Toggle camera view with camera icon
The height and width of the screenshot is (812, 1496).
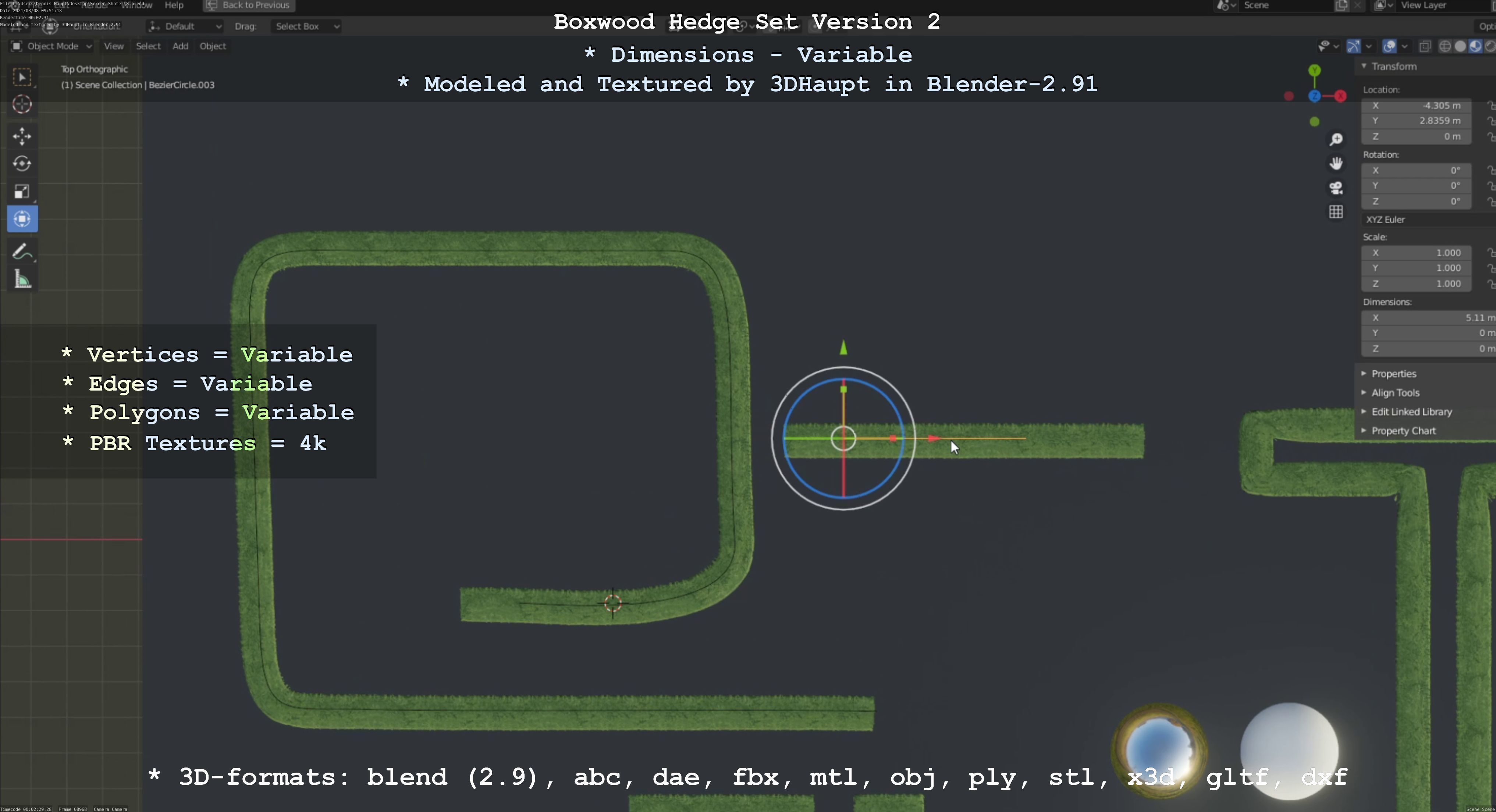pyautogui.click(x=1336, y=188)
